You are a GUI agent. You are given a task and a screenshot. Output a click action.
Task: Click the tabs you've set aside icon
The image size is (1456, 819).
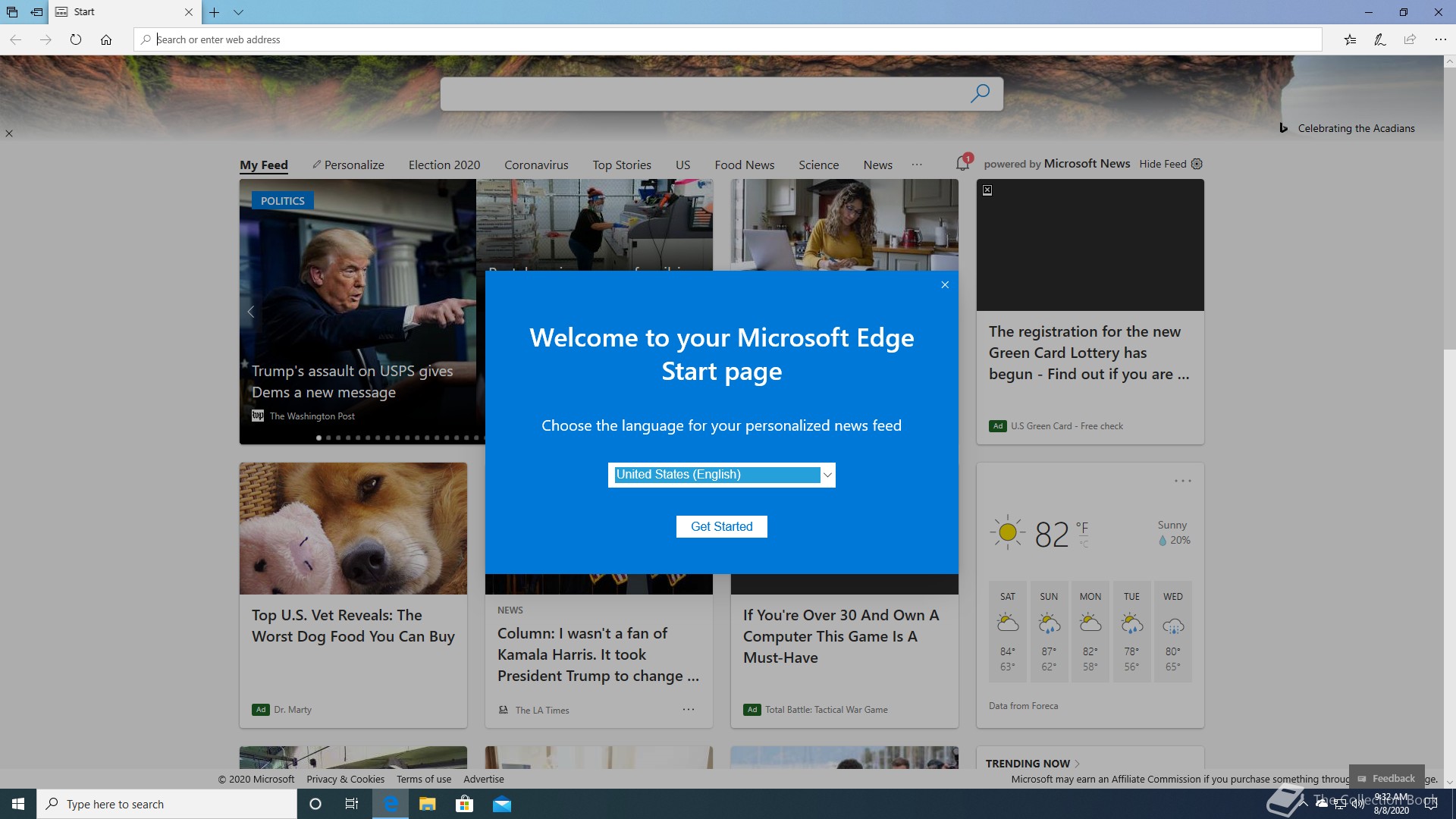pyautogui.click(x=12, y=12)
